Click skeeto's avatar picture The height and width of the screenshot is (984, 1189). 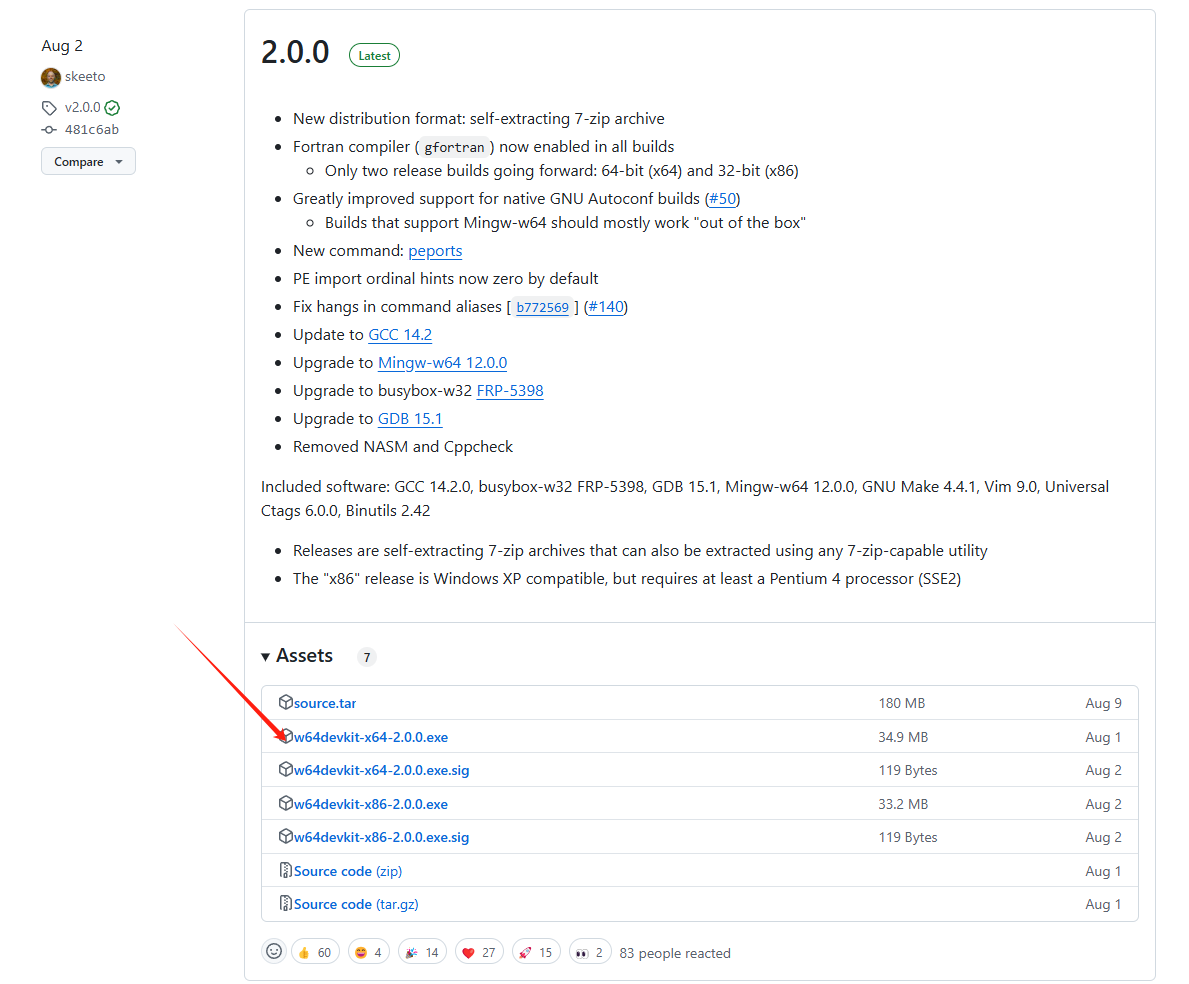[x=51, y=77]
